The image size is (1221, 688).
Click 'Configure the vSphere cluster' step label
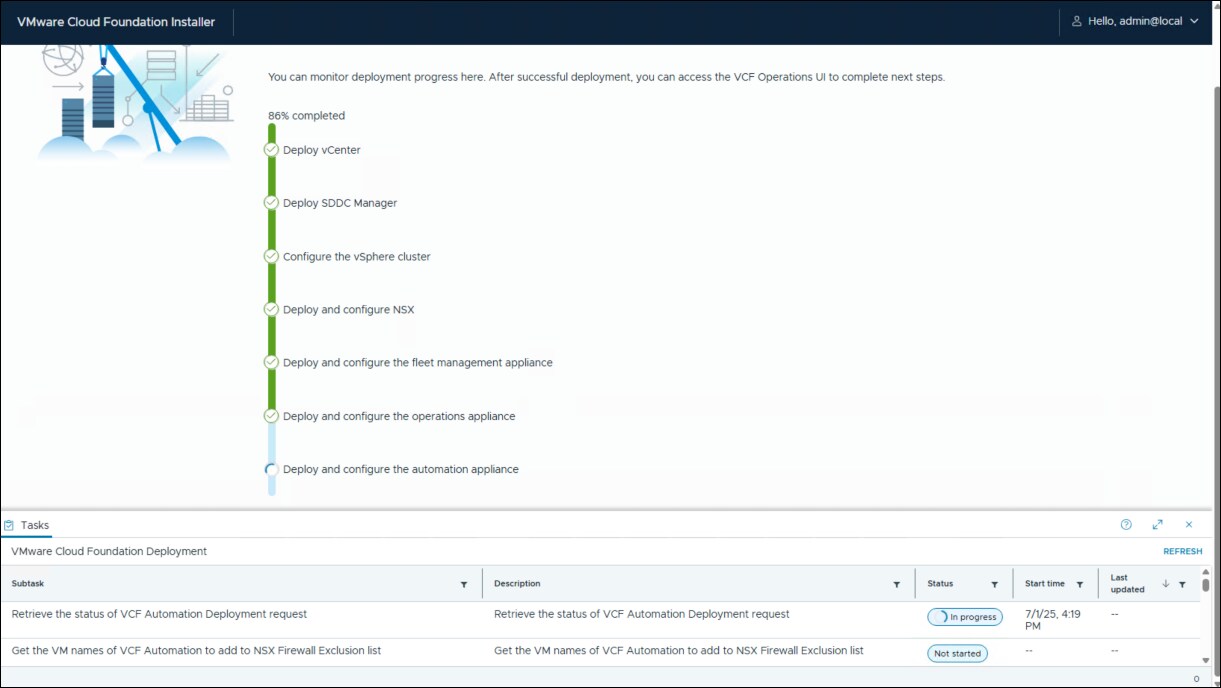pos(357,256)
